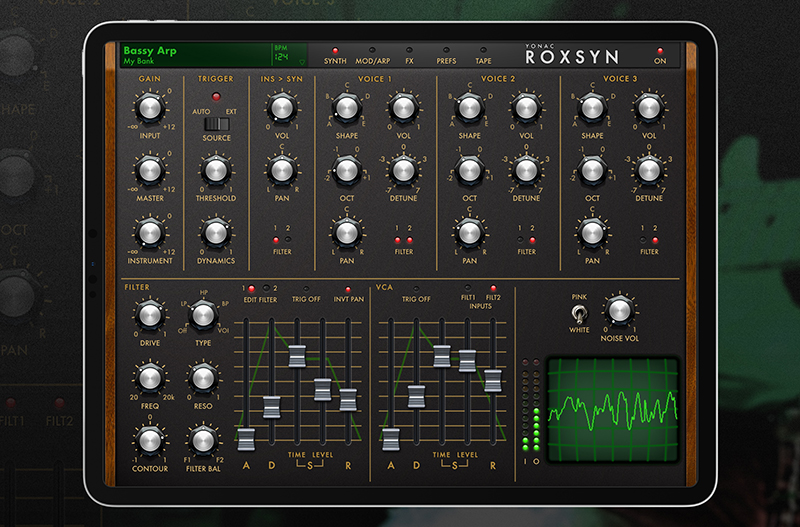The width and height of the screenshot is (800, 527).
Task: Click the filter envelope attack slider
Action: tap(246, 439)
